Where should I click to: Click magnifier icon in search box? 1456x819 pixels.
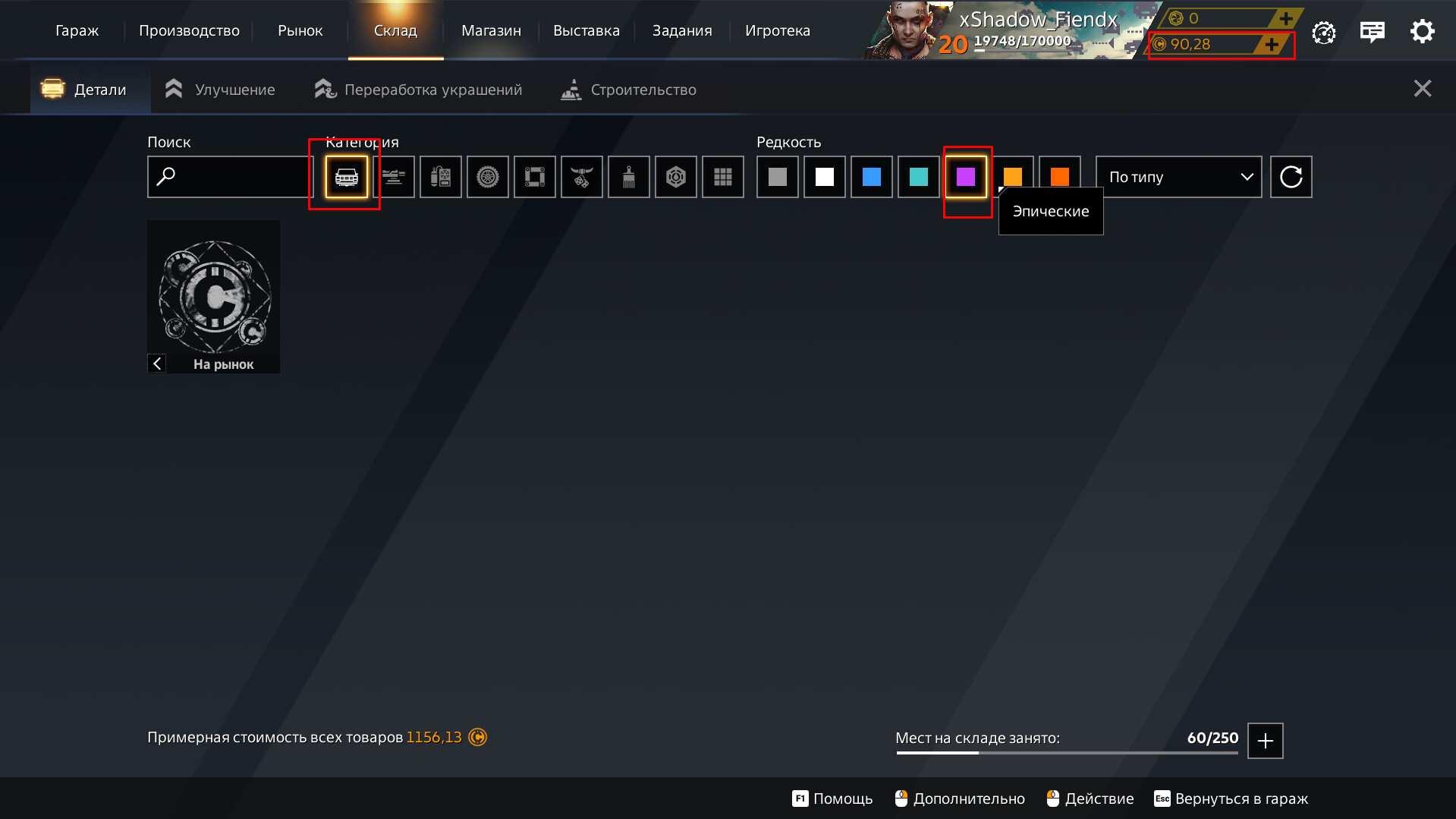(x=166, y=177)
